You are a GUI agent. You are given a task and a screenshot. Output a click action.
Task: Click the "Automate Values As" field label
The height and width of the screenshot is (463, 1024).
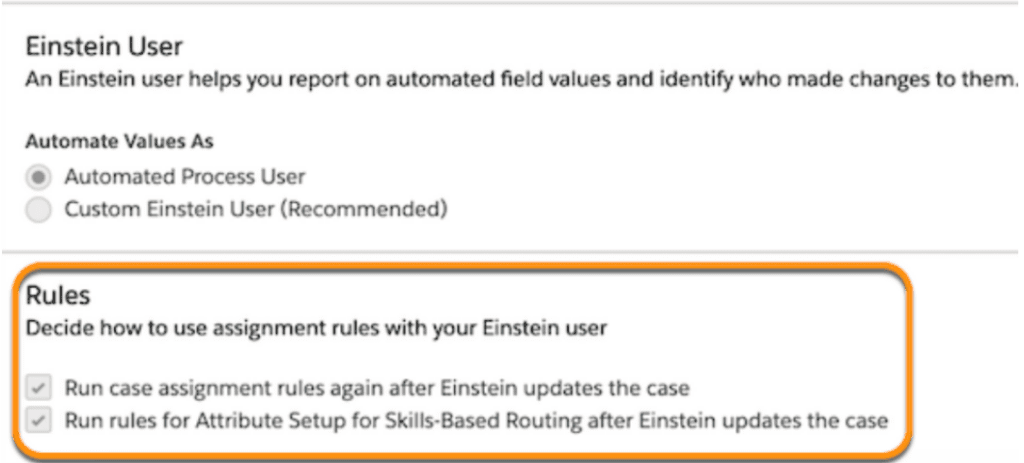pos(119,142)
